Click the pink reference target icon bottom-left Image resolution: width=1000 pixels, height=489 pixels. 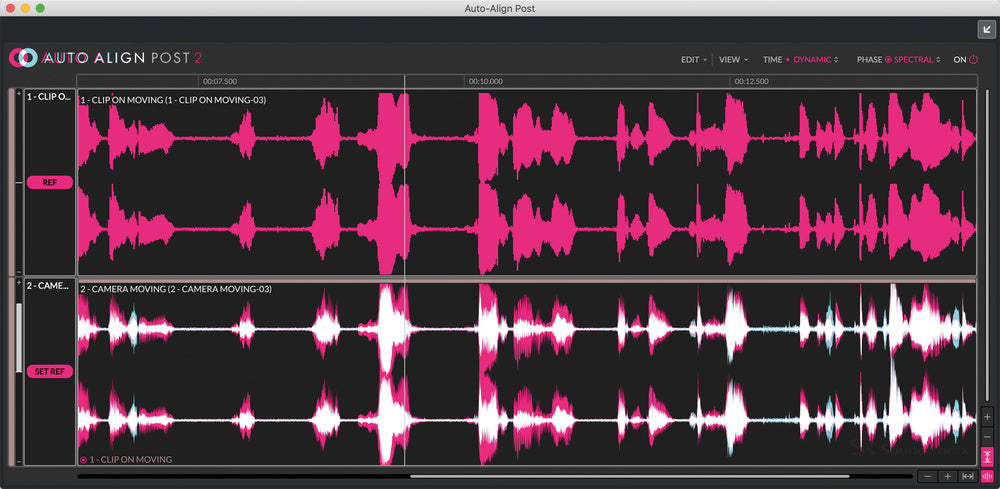[x=84, y=460]
